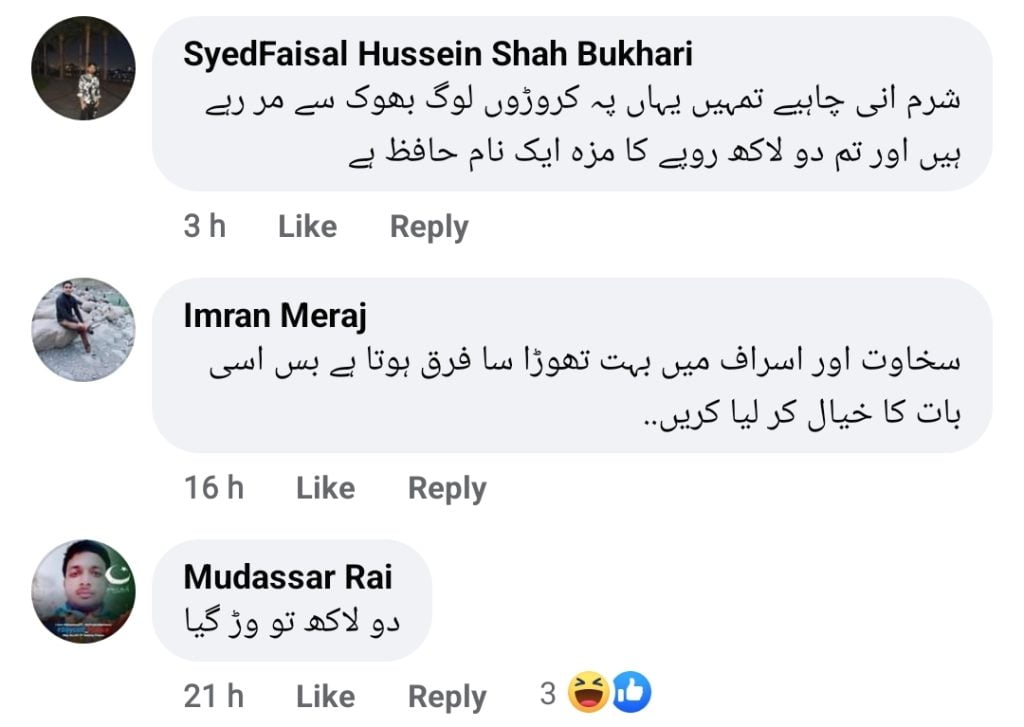Reply to Imran Meraj's comment
Viewport: 1024px width, 727px height.
[x=447, y=488]
